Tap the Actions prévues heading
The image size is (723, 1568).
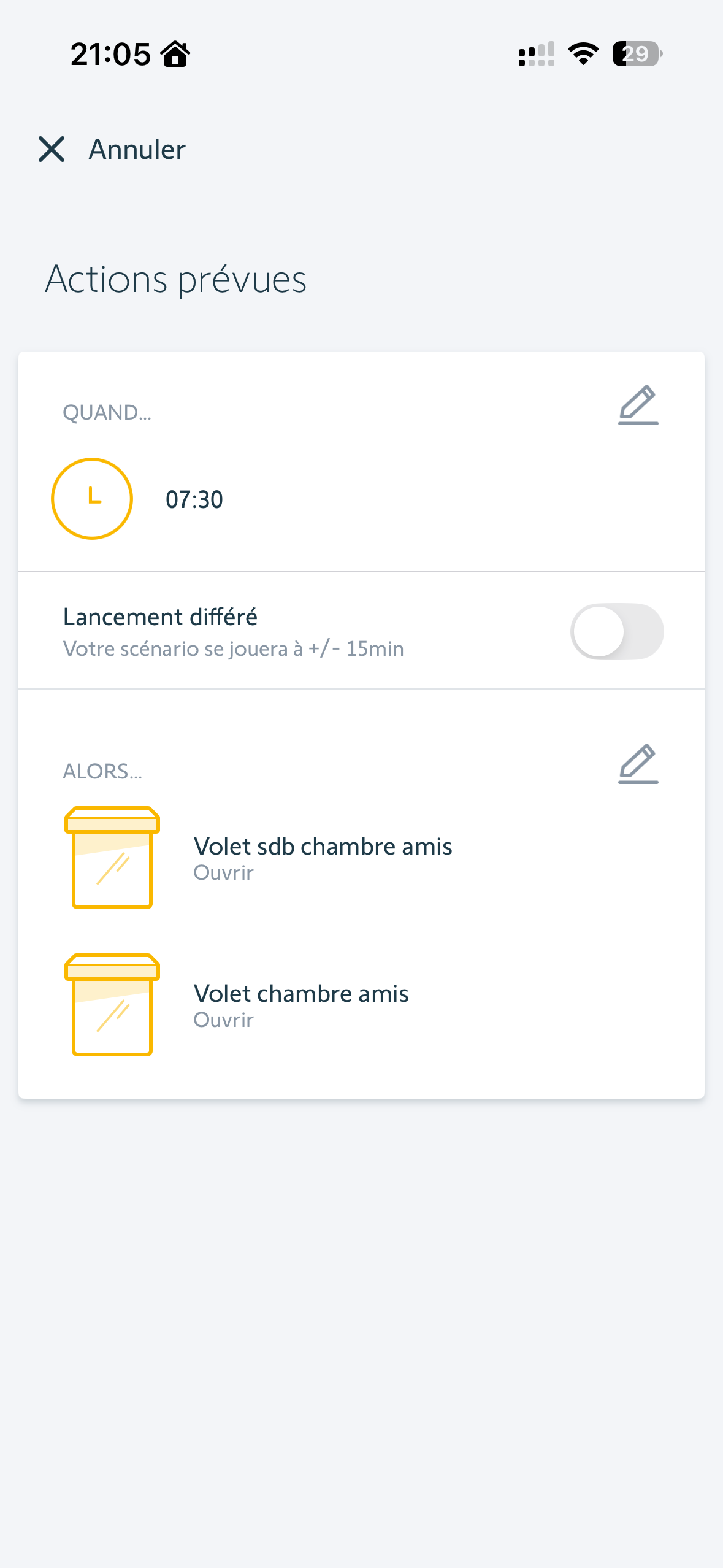point(176,280)
